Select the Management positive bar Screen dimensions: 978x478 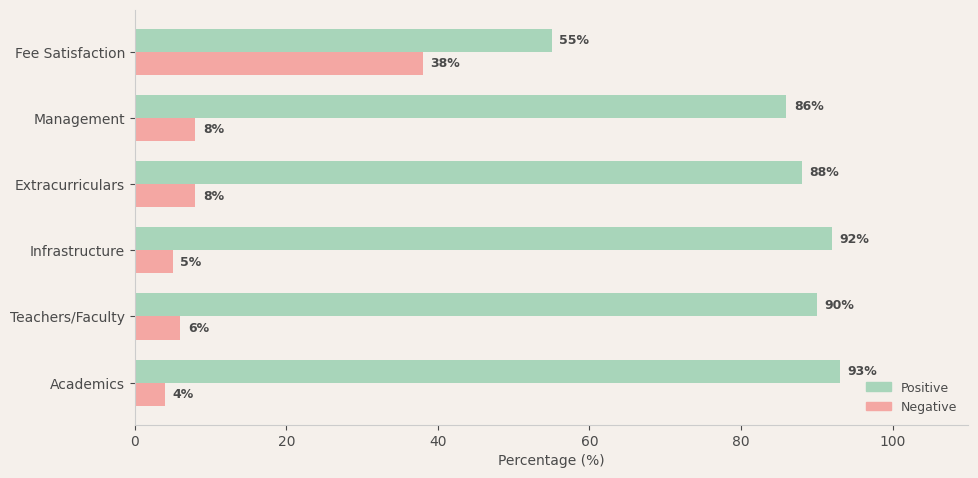coord(460,107)
